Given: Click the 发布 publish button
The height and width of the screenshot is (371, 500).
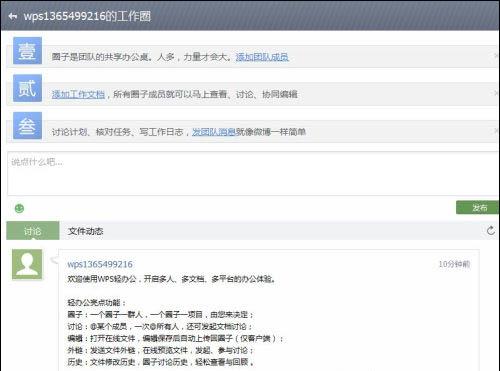Looking at the screenshot, I should [477, 208].
